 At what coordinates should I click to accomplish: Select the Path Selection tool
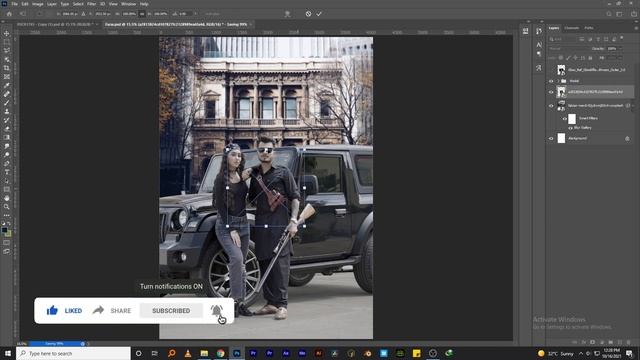[7, 181]
